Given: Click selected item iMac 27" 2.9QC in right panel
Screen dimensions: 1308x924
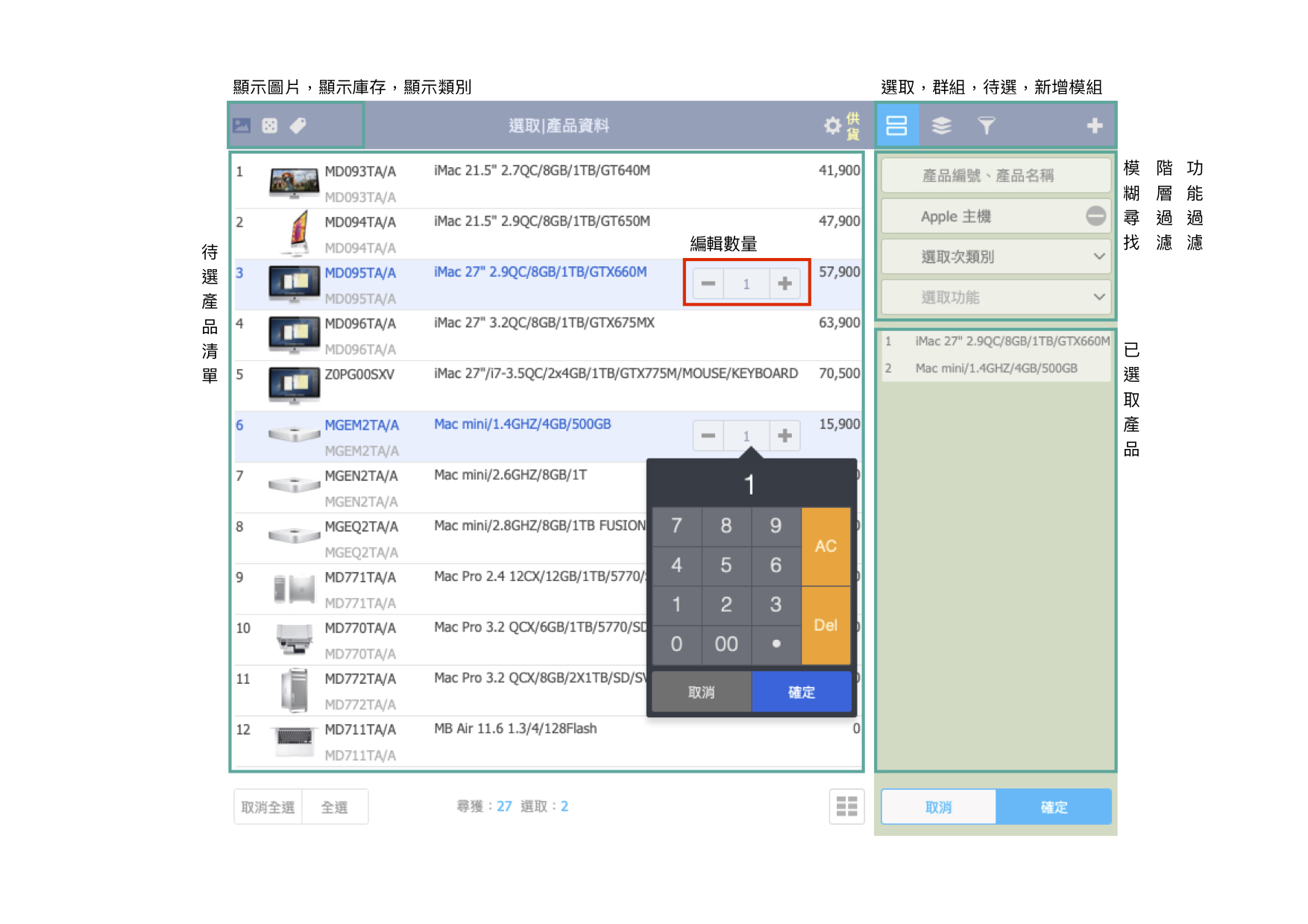Looking at the screenshot, I should (996, 341).
